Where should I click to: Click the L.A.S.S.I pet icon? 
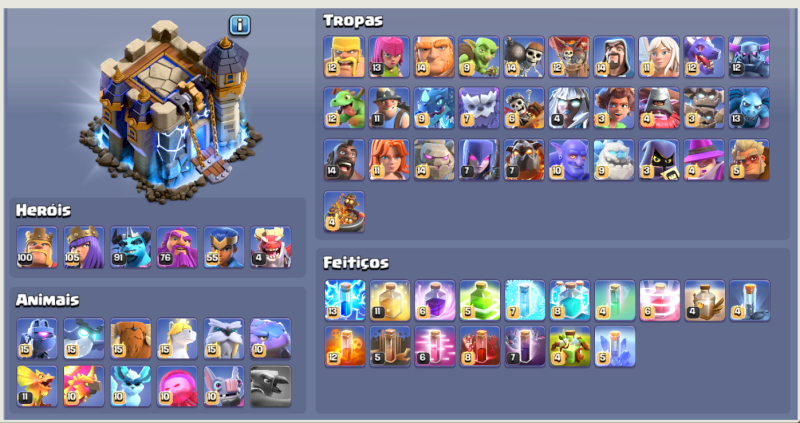(x=37, y=339)
